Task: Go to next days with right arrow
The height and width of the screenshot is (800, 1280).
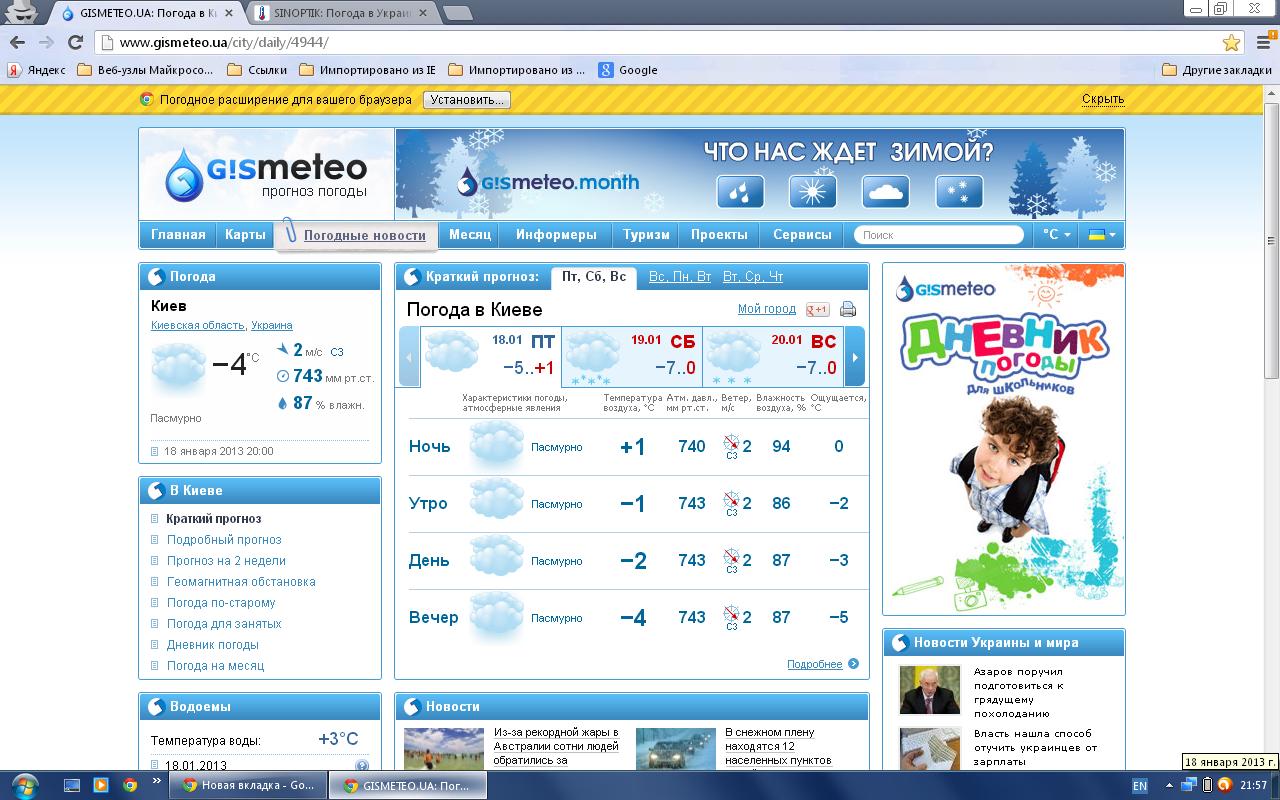Action: click(854, 356)
